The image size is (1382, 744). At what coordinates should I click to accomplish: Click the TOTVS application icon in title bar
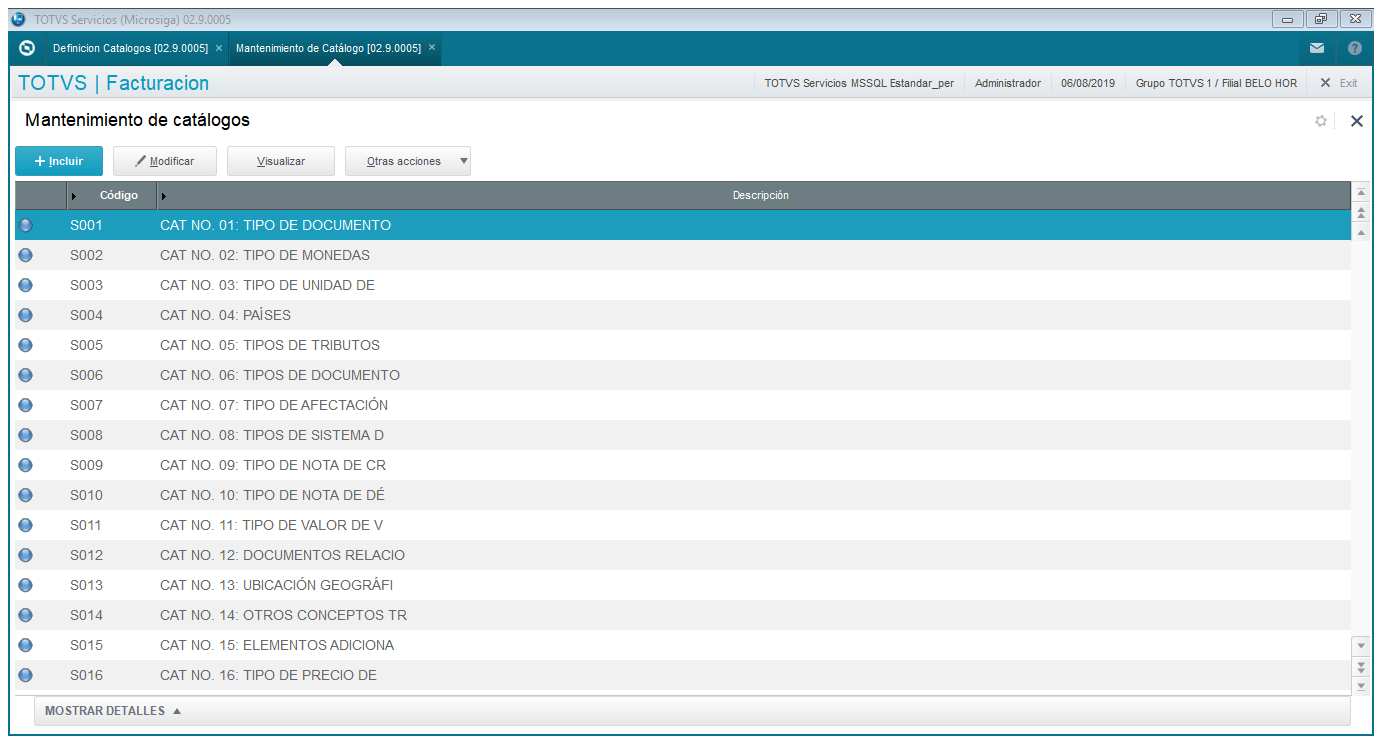(18, 19)
